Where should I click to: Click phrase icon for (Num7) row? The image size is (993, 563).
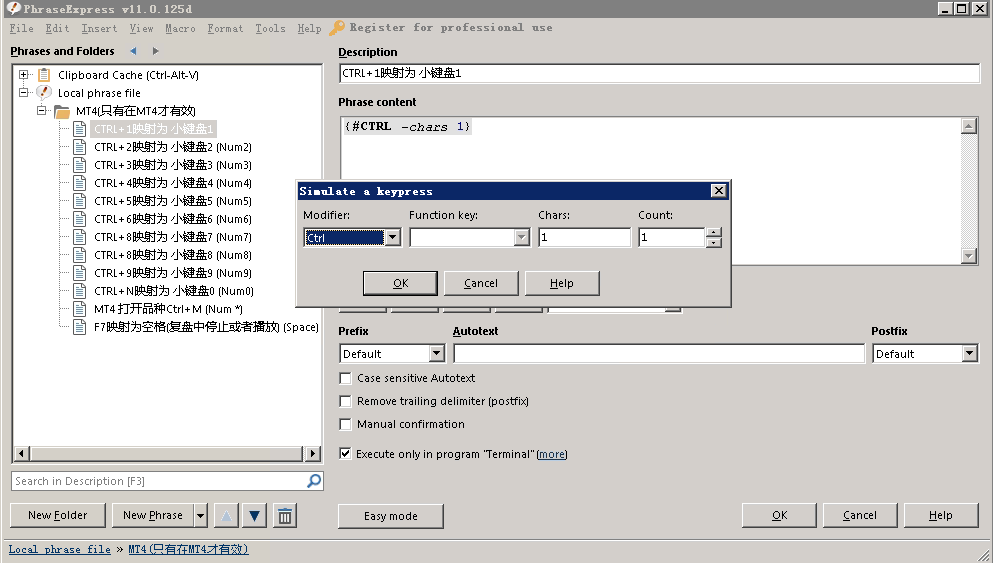click(79, 237)
